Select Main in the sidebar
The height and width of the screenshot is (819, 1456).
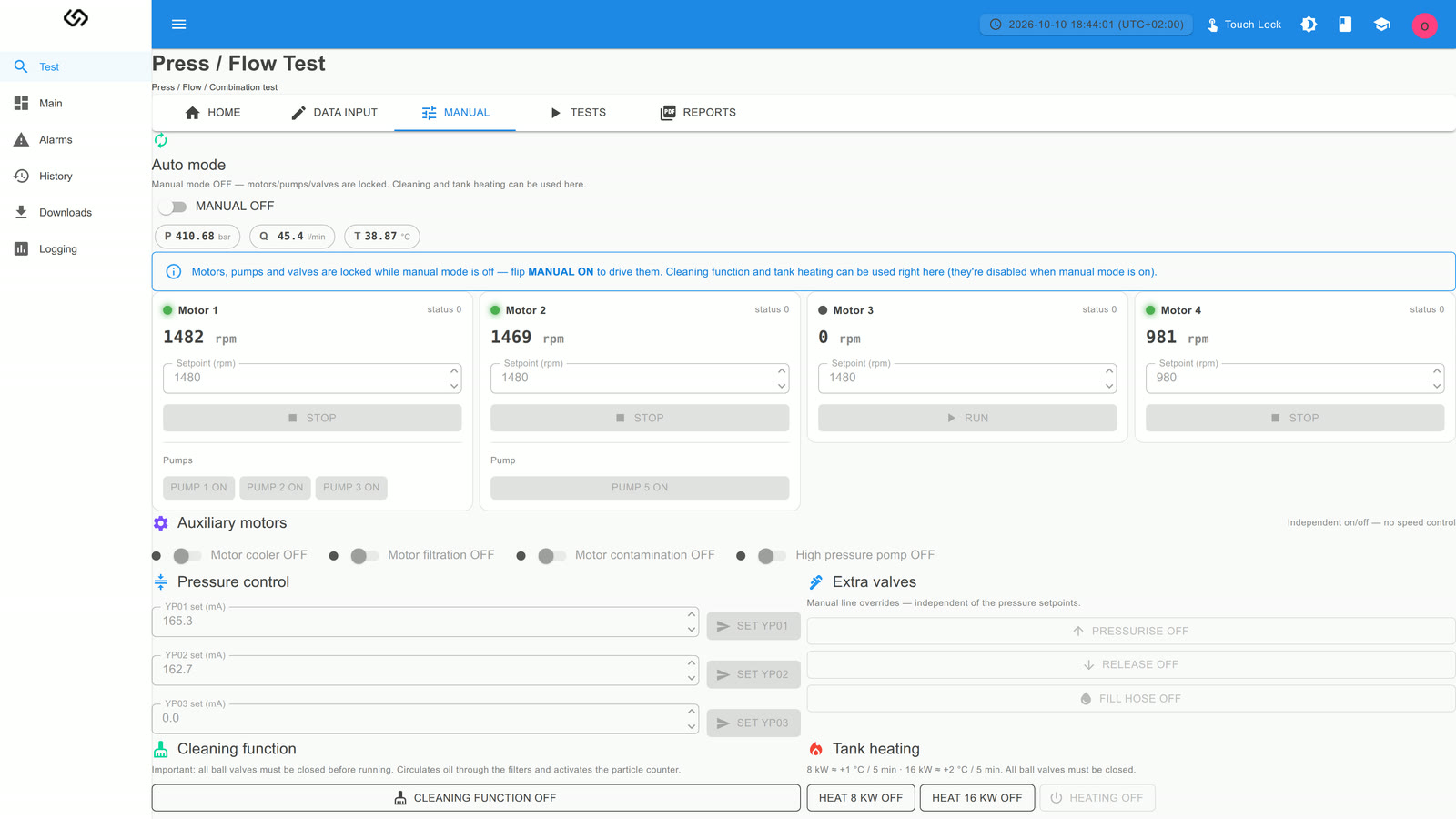click(76, 104)
